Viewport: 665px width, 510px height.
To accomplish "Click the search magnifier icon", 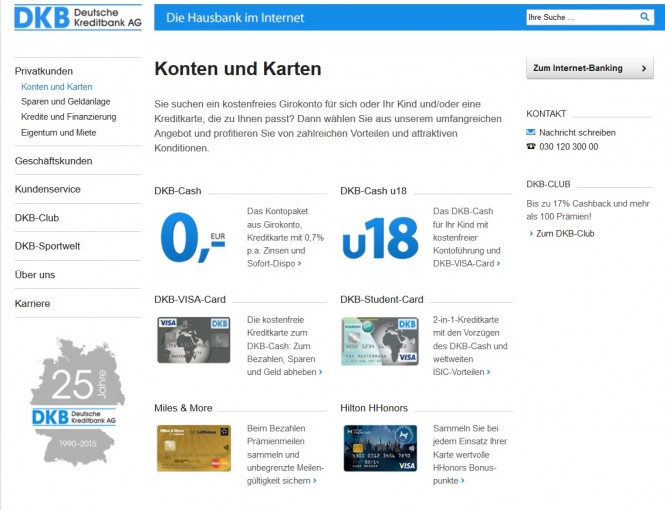I will point(644,17).
